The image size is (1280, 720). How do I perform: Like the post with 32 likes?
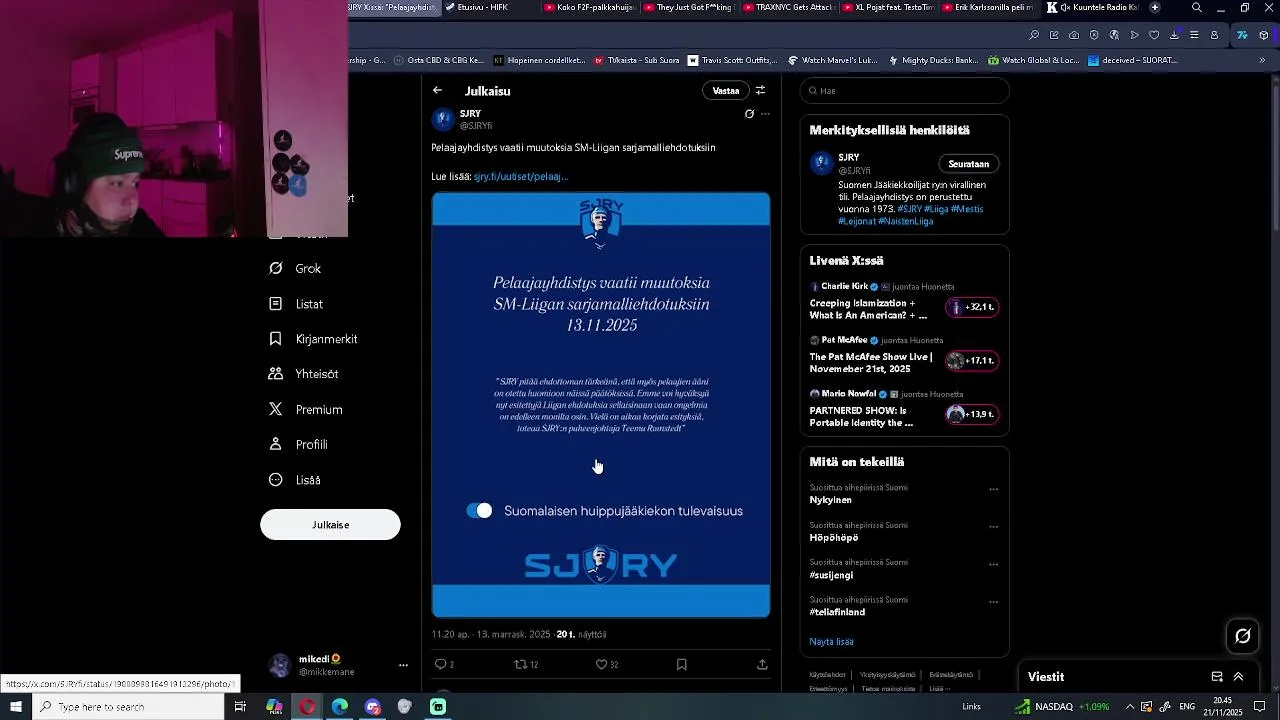pyautogui.click(x=606, y=664)
